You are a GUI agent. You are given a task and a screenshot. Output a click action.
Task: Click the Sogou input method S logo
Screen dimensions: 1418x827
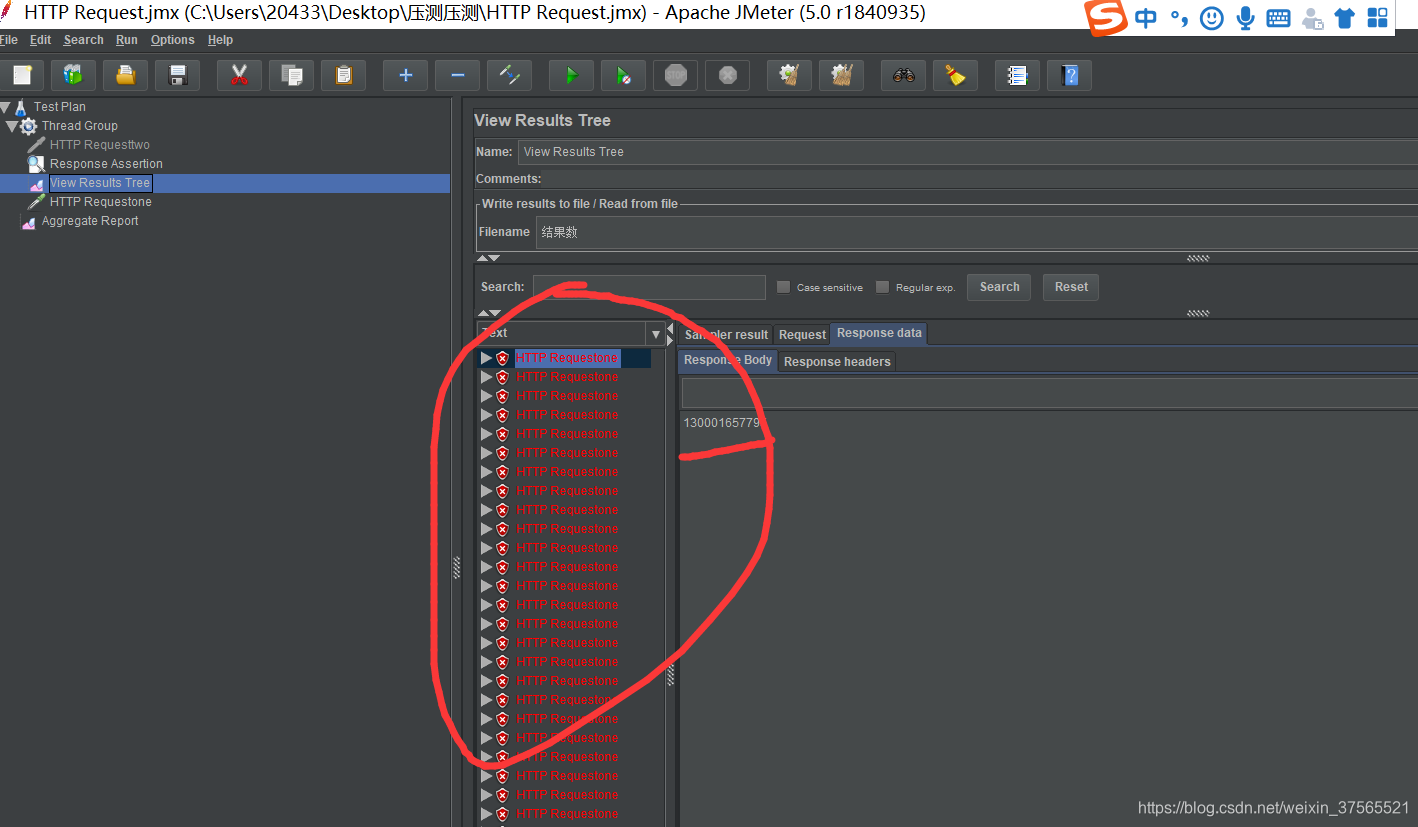pyautogui.click(x=1107, y=17)
